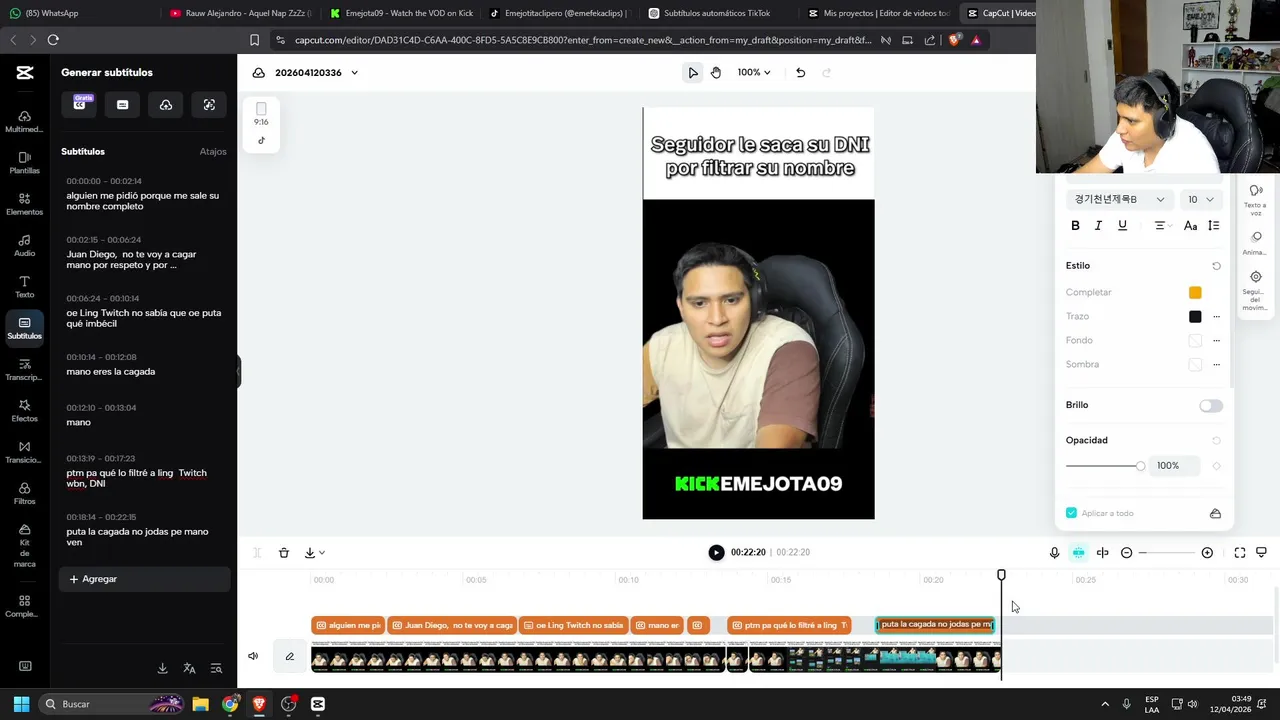Toggle bold text formatting
The image size is (1280, 720).
pos(1076,226)
